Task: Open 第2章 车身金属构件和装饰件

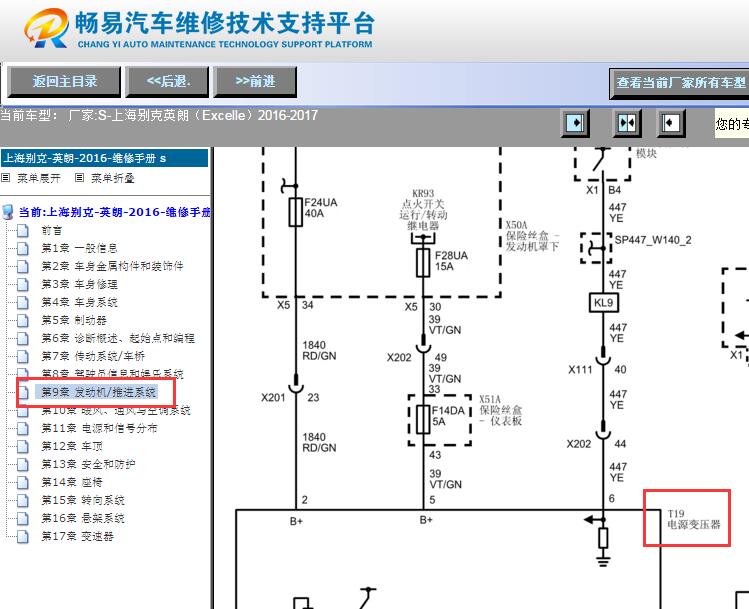Action: click(x=112, y=266)
